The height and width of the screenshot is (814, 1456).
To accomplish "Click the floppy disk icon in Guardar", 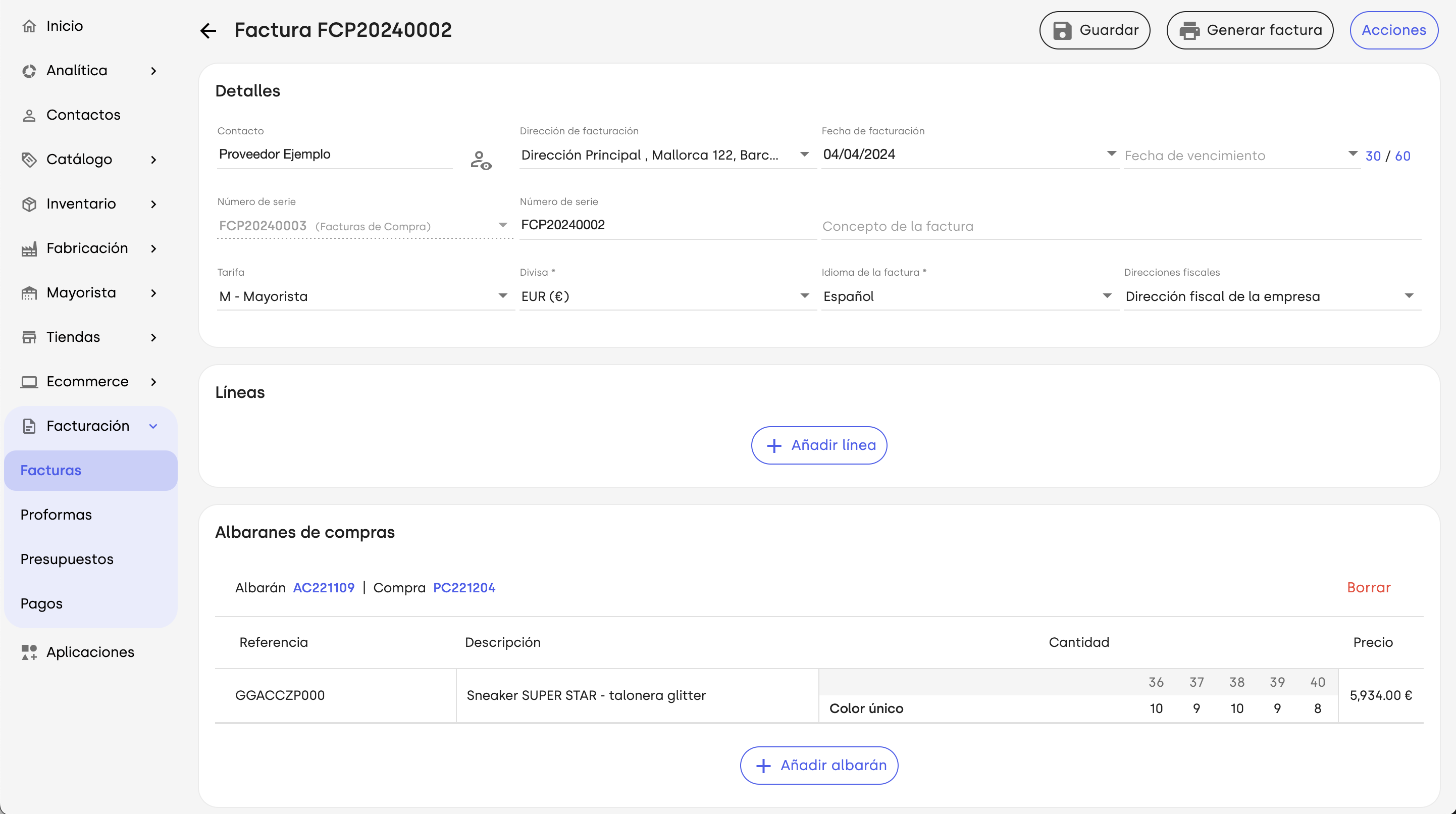I will [x=1062, y=30].
